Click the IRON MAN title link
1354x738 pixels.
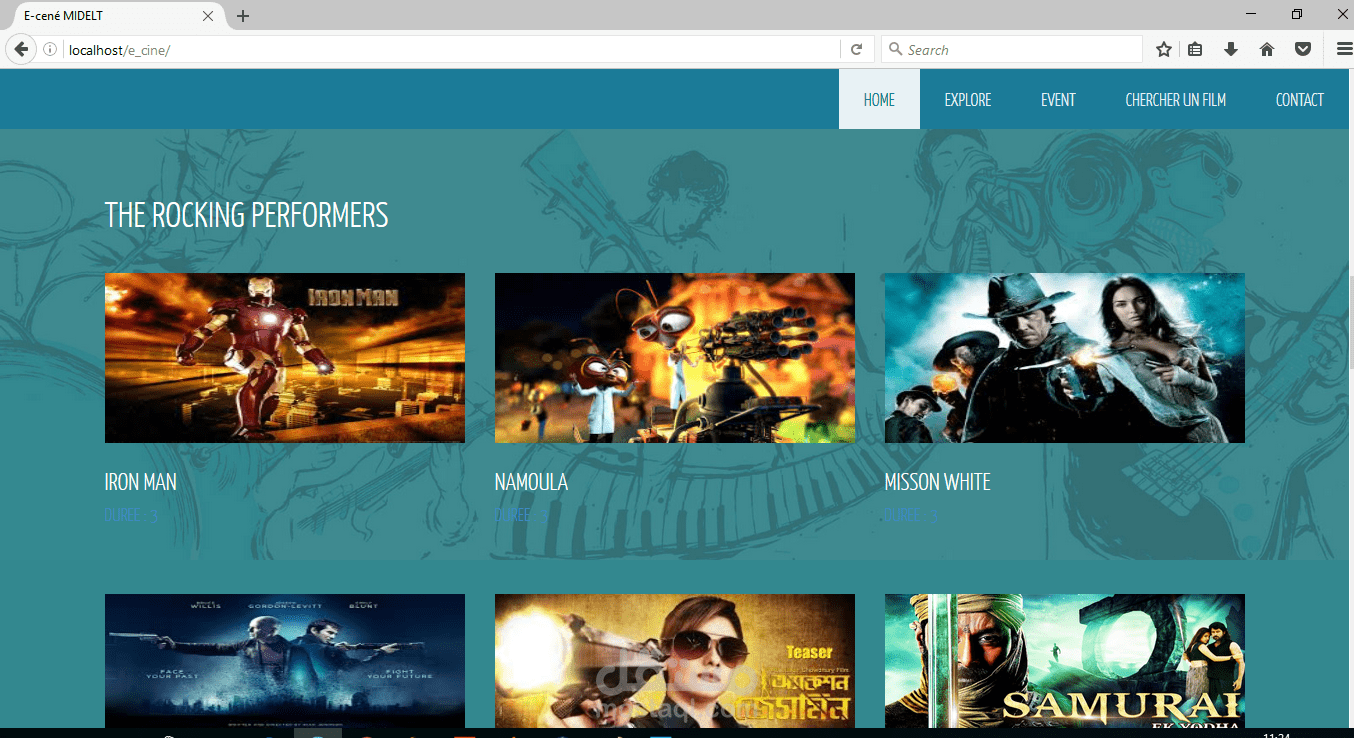(x=141, y=482)
